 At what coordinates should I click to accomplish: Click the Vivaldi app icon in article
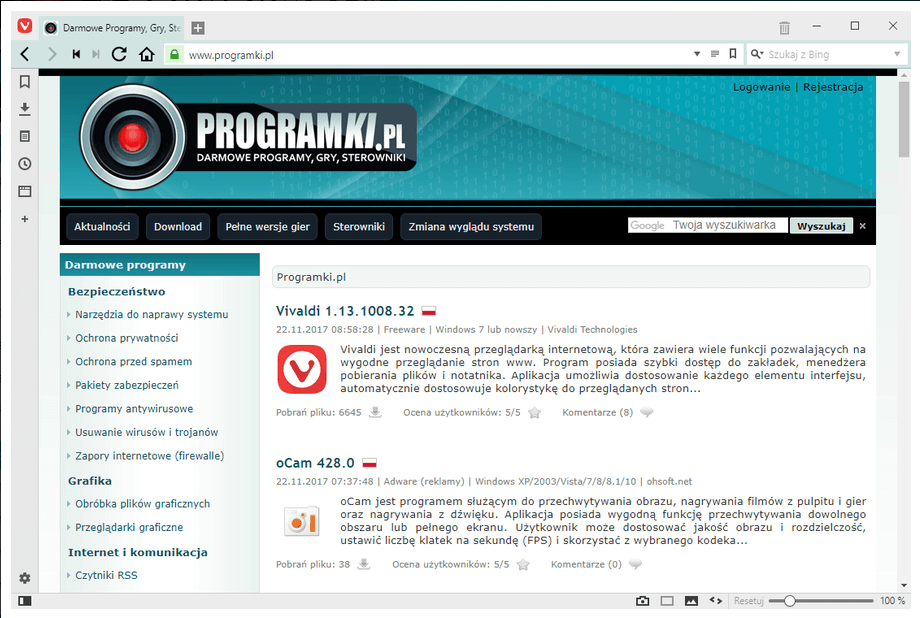pyautogui.click(x=302, y=369)
